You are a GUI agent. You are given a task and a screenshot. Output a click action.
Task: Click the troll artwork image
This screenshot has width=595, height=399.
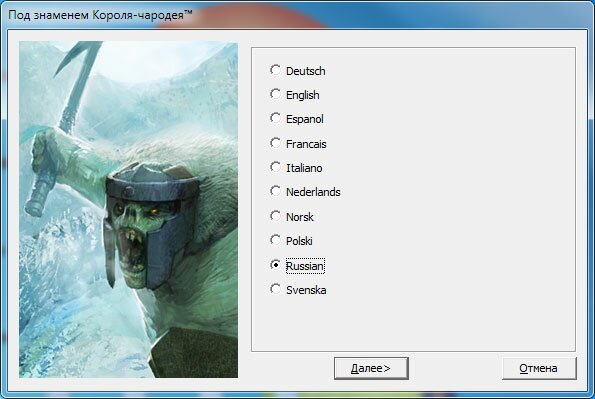pos(129,210)
